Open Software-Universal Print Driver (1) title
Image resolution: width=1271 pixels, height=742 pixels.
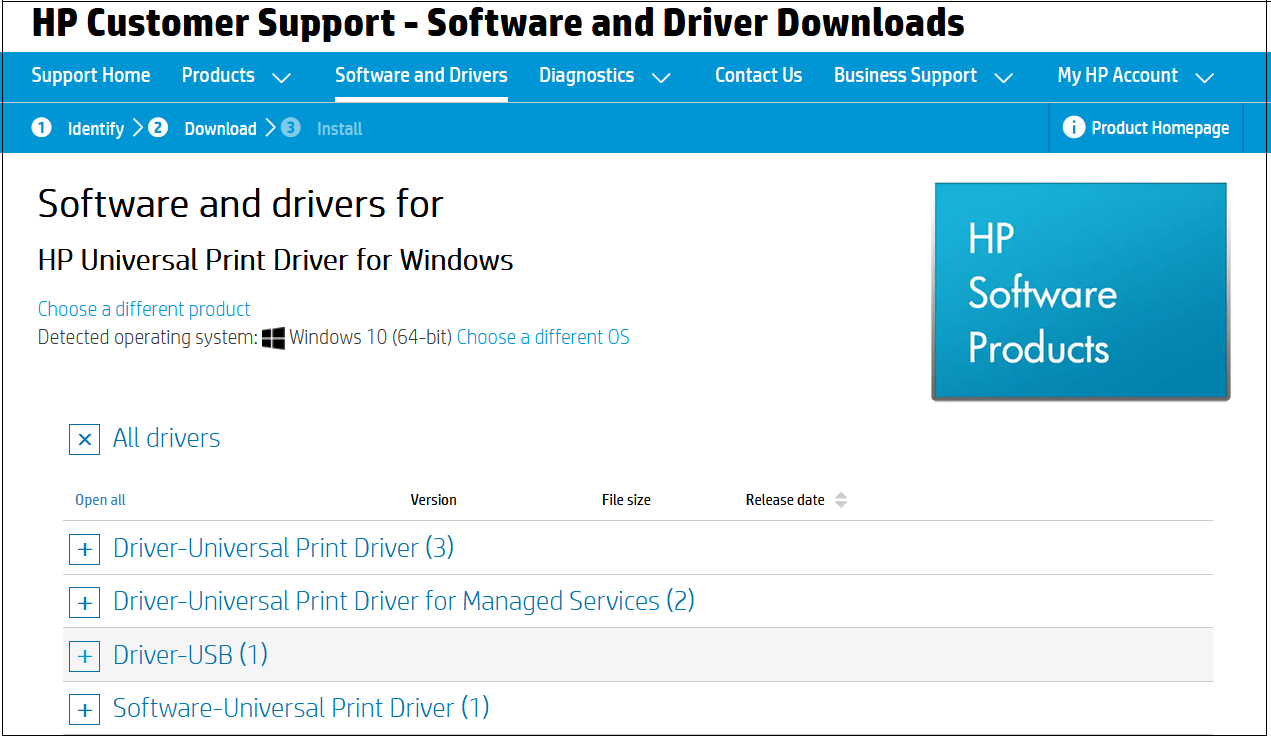click(x=301, y=708)
